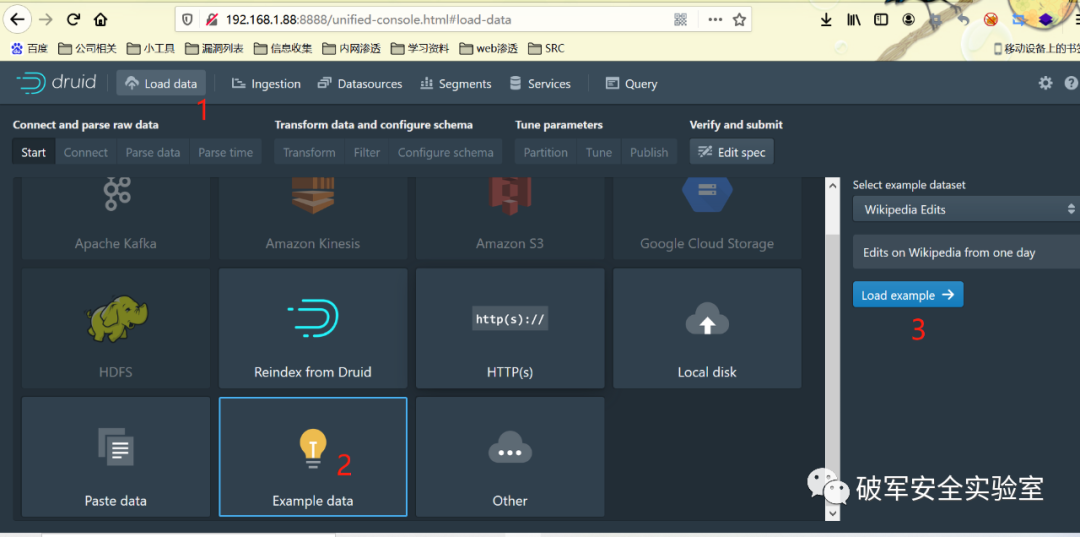Click the address bar URL

368,20
